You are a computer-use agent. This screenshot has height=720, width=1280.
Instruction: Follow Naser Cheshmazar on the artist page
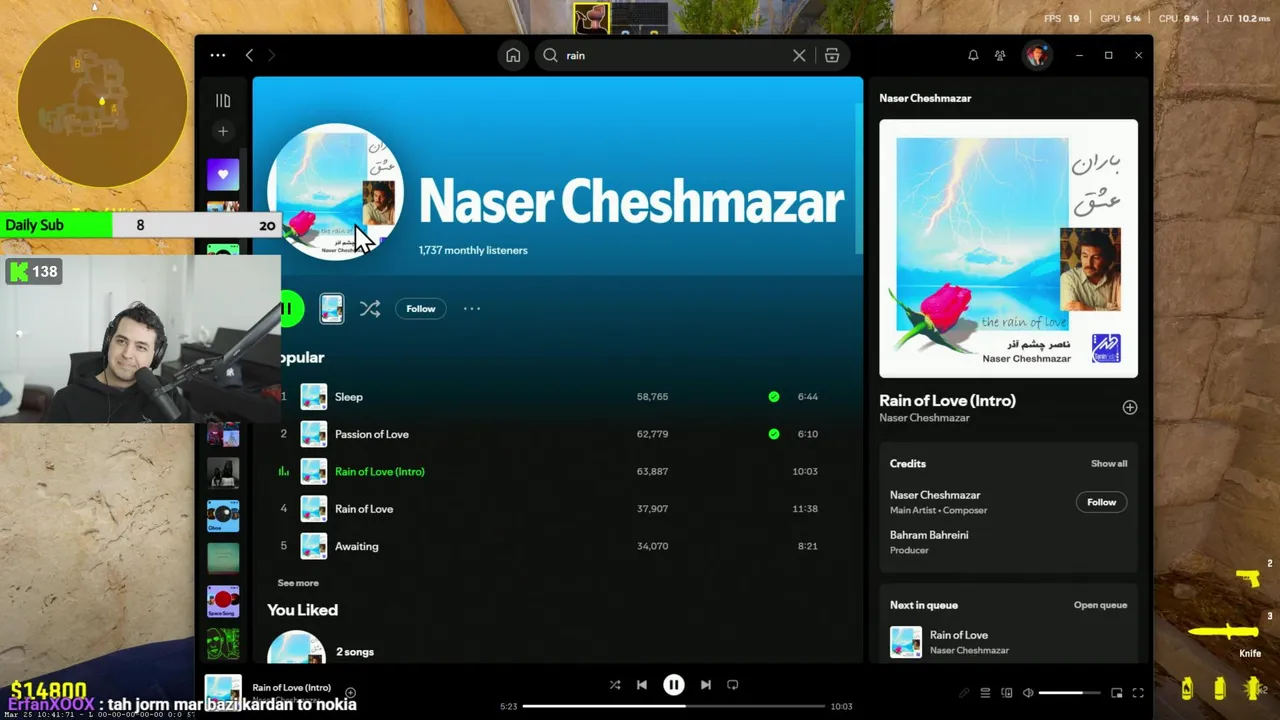[x=421, y=309]
